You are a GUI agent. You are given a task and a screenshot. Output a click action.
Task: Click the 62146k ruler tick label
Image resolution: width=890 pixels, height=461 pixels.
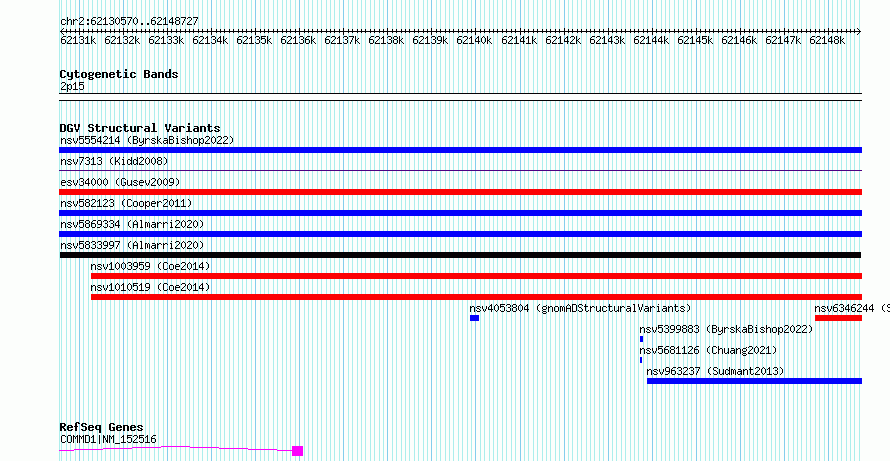tap(740, 41)
